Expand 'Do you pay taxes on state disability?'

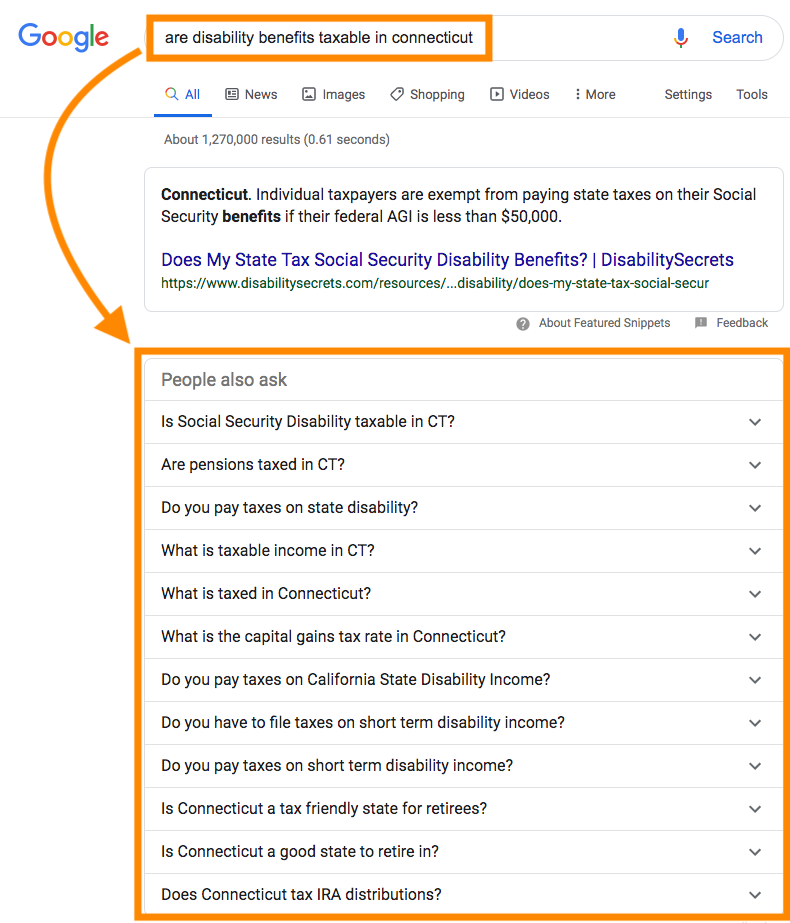[463, 508]
